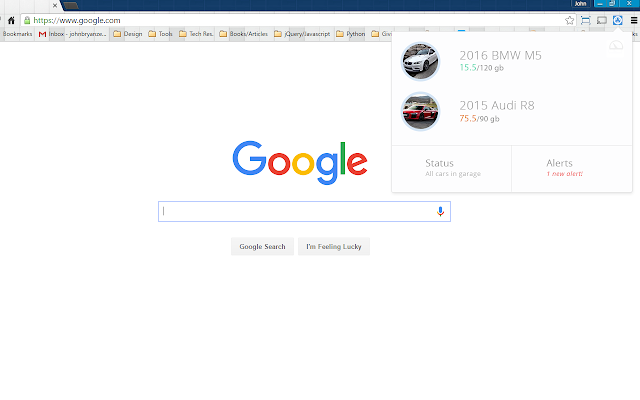Click the green secure padlock icon
Viewport: 640px width, 400px height.
pyautogui.click(x=27, y=20)
